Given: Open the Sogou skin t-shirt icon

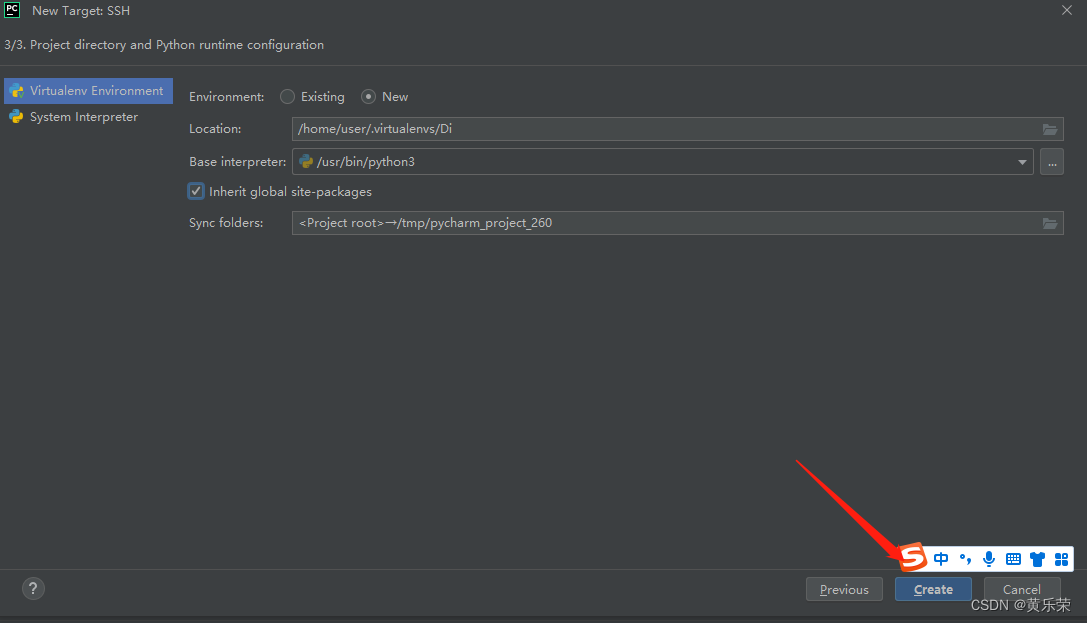Looking at the screenshot, I should pyautogui.click(x=1037, y=559).
